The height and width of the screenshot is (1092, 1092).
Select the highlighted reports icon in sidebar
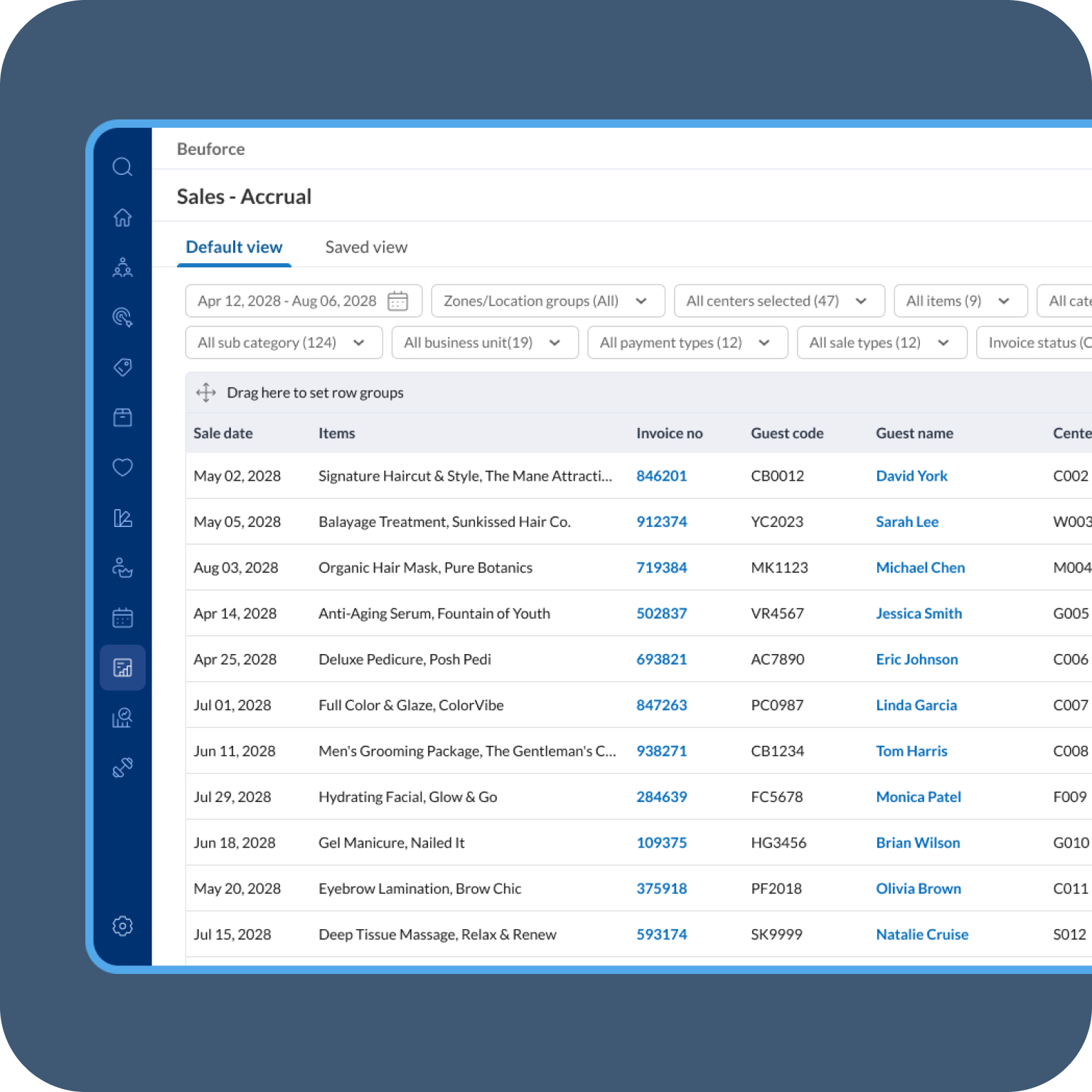click(122, 668)
